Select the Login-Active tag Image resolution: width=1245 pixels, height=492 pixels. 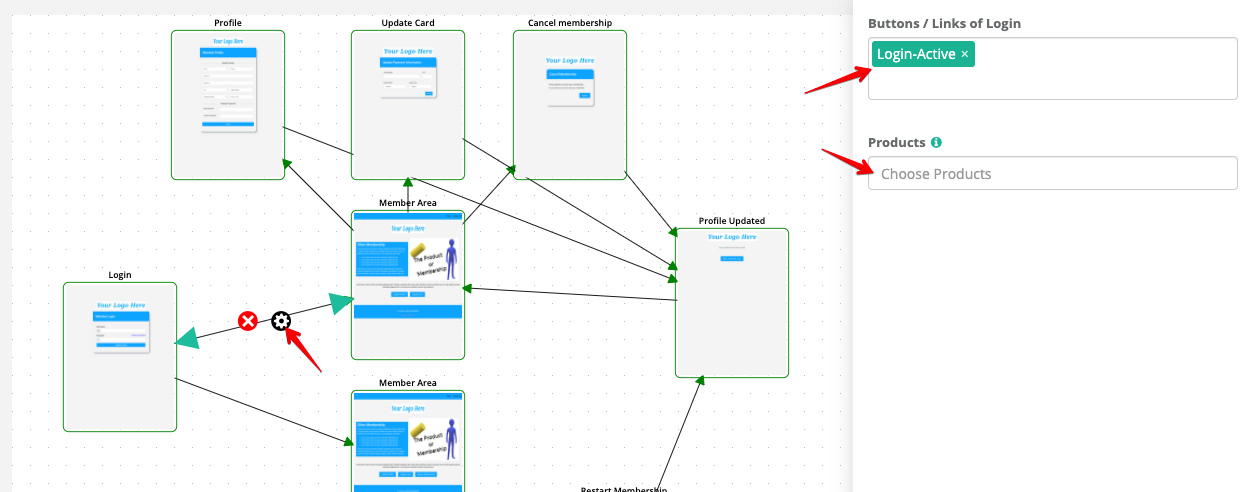click(915, 55)
